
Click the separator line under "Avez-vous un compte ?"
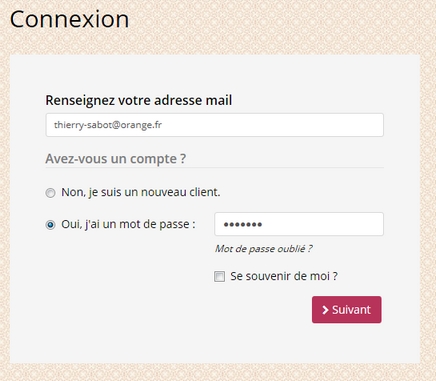[215, 168]
